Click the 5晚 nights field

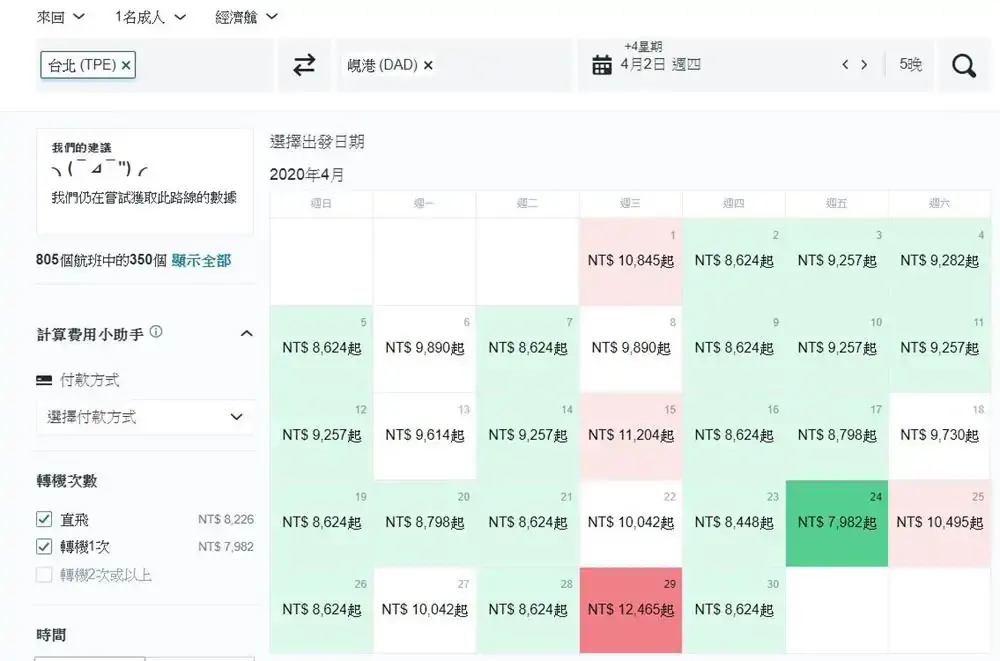coord(910,65)
